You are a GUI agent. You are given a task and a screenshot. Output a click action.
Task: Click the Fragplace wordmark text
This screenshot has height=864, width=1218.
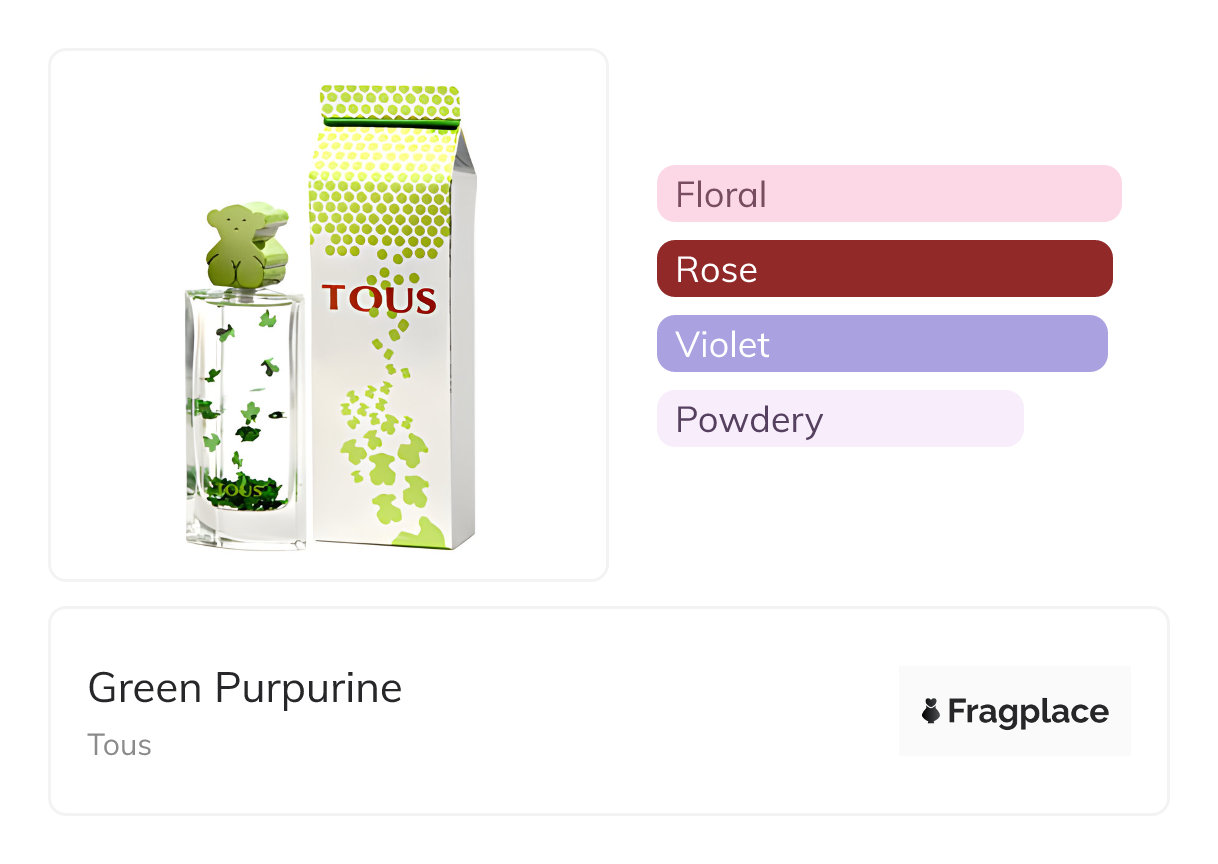click(1027, 711)
